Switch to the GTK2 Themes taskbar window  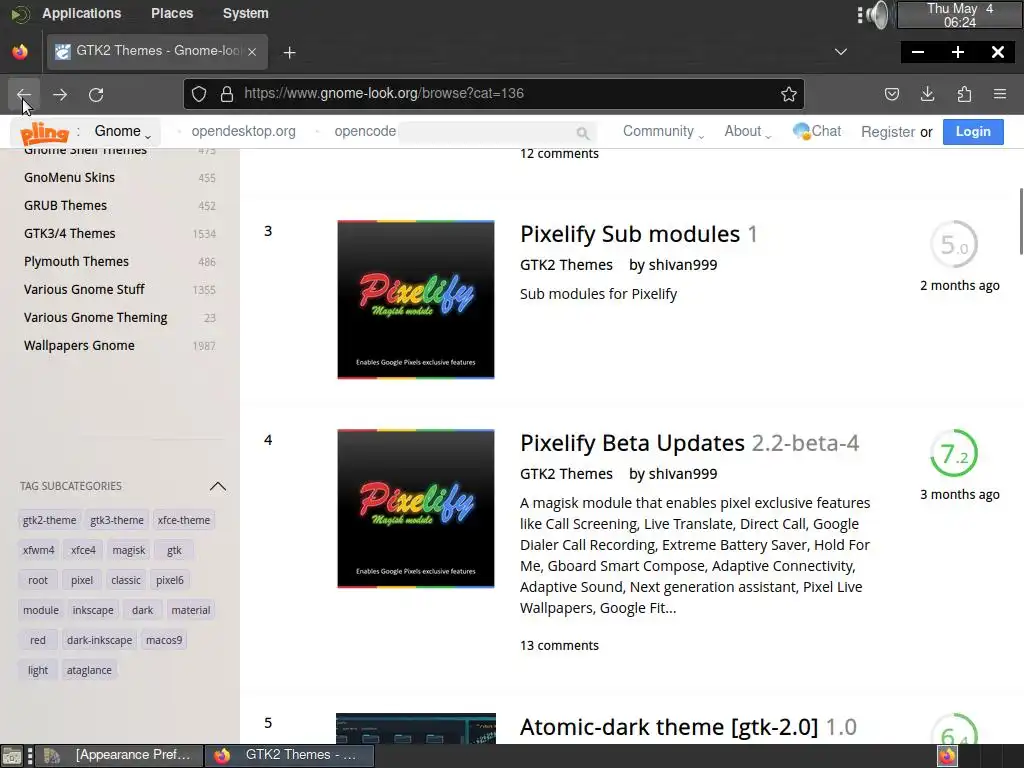pyautogui.click(x=290, y=756)
